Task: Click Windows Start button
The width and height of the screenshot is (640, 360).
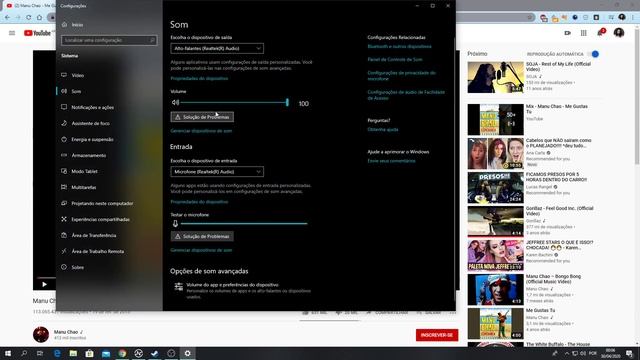Action: click(x=8, y=353)
